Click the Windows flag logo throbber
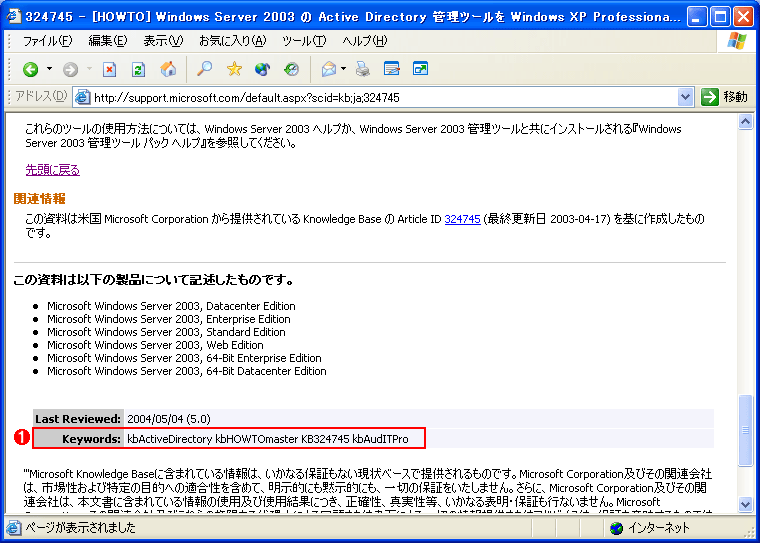Screen dimensions: 760x543 (x=737, y=41)
